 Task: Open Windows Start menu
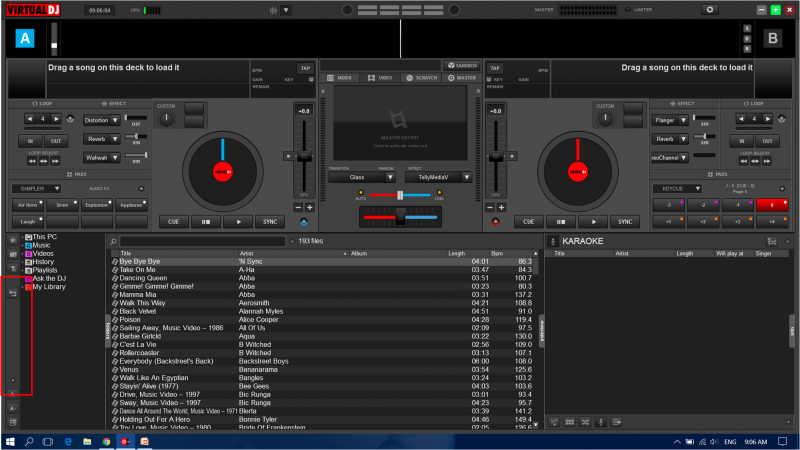pyautogui.click(x=10, y=441)
